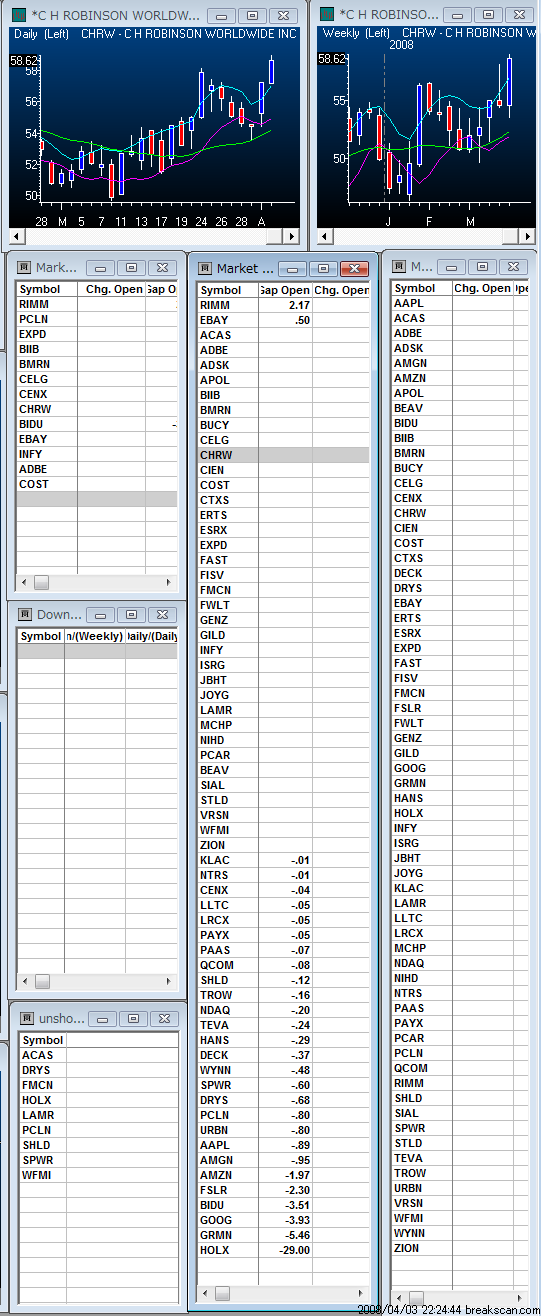The height and width of the screenshot is (1316, 541).
Task: Click left scroll arrow of Daily chart
Action: click(17, 236)
